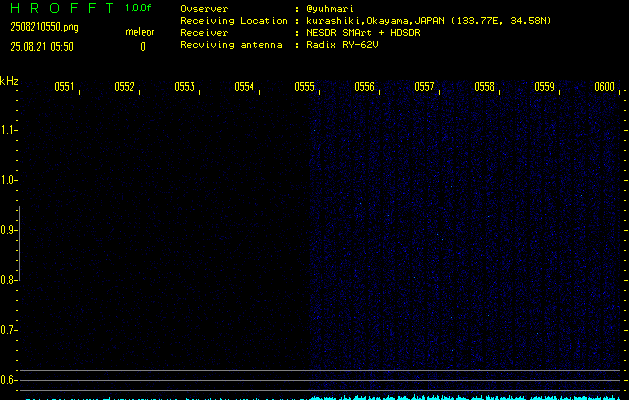629x400 pixels.
Task: Click the Receiver label
Action: click(204, 33)
